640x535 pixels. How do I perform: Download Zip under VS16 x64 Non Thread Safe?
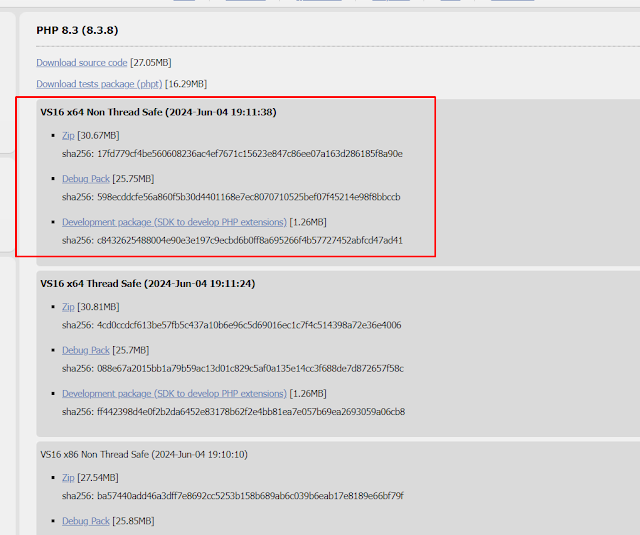(68, 135)
